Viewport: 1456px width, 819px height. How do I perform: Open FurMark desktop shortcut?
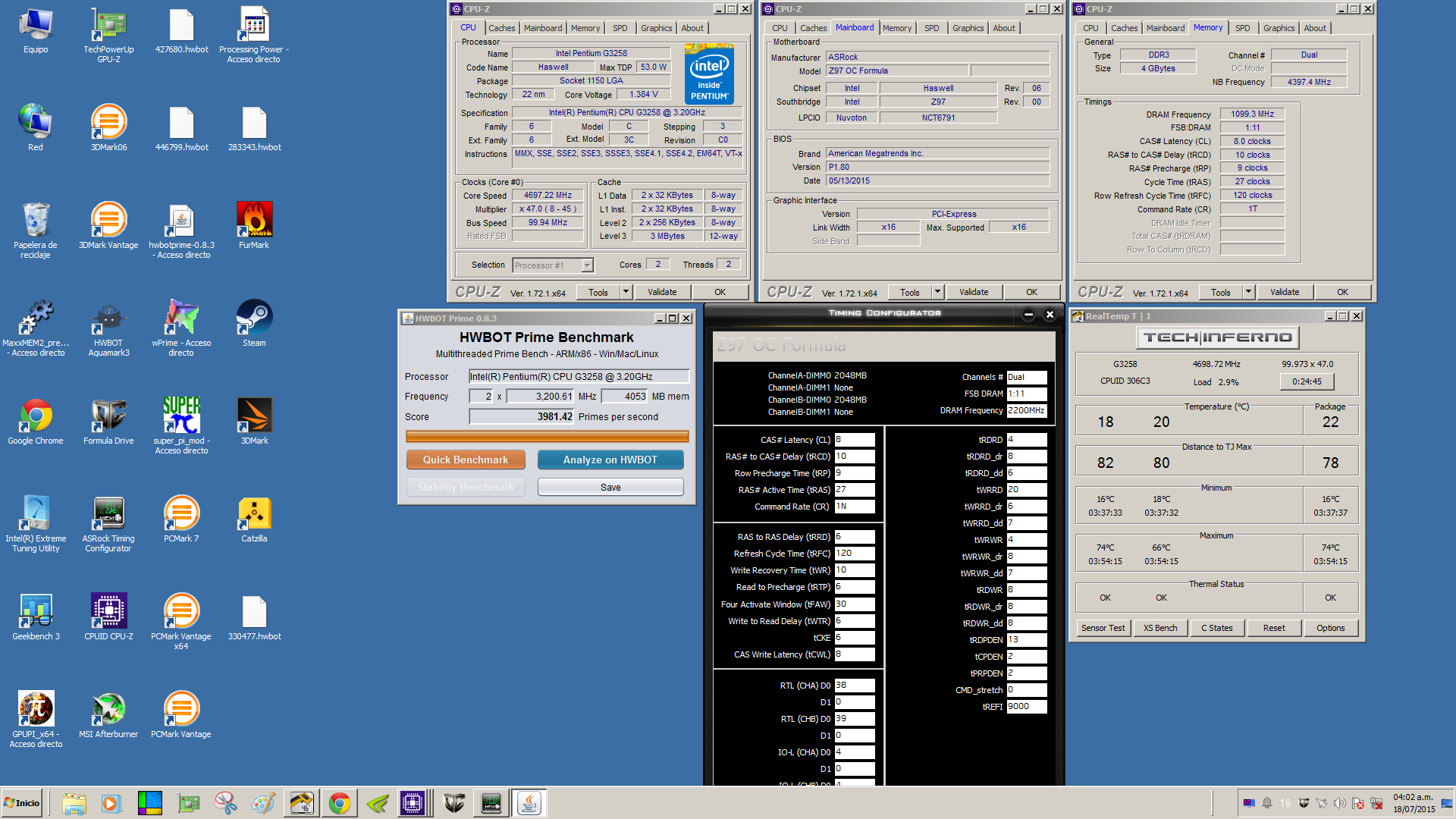click(254, 225)
